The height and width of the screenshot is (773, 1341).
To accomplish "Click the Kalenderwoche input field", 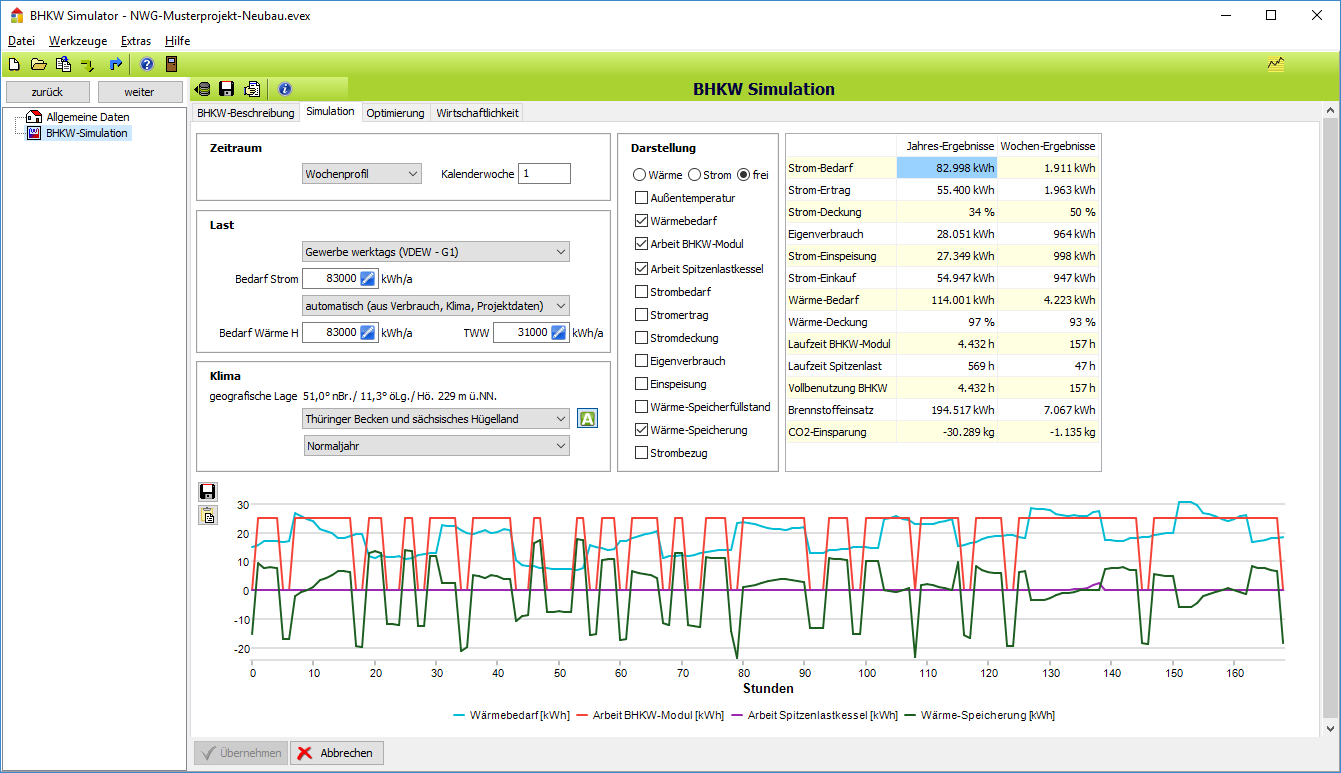I will click(544, 174).
